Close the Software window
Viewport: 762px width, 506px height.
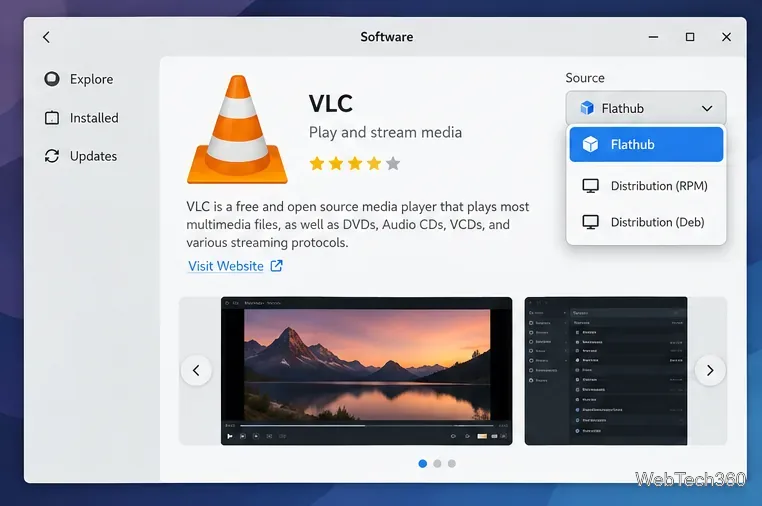727,37
